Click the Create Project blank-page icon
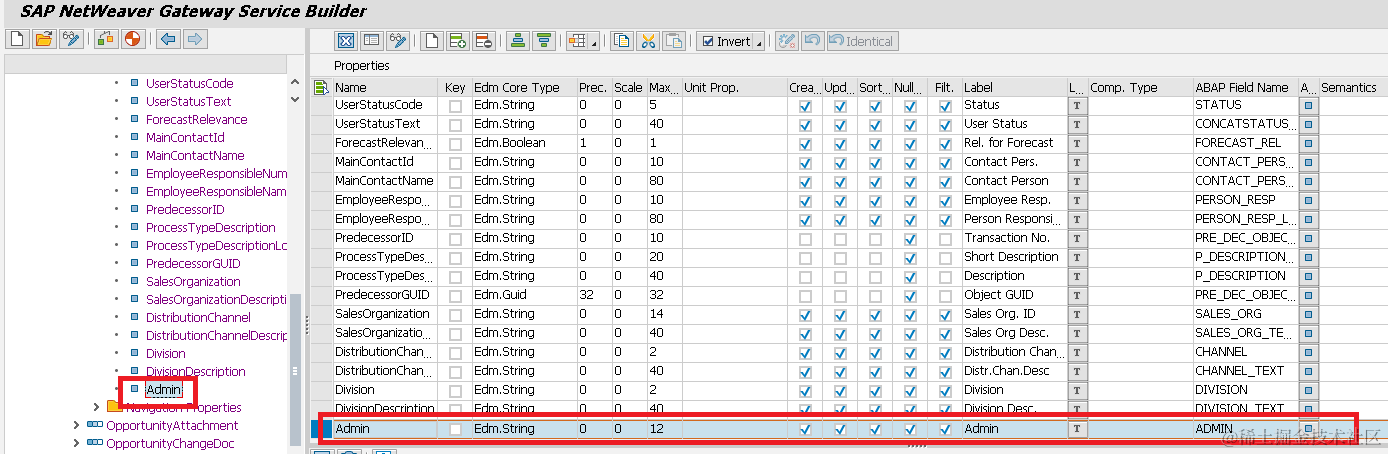 [x=16, y=39]
